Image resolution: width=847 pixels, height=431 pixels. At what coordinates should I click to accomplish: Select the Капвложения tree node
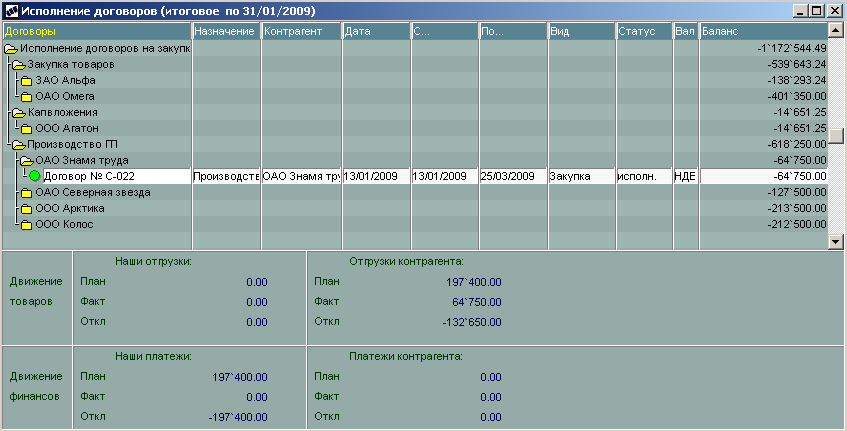click(x=63, y=112)
